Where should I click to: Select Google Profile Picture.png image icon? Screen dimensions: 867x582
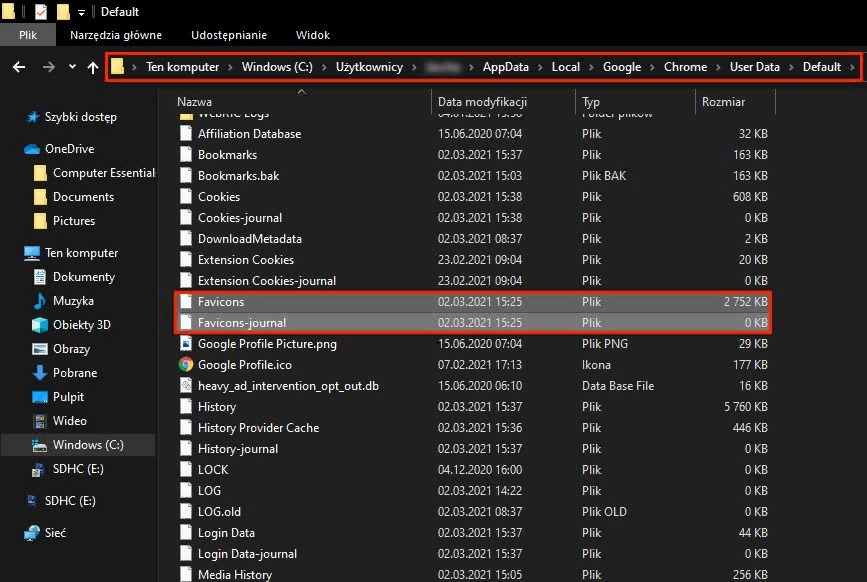click(x=186, y=344)
